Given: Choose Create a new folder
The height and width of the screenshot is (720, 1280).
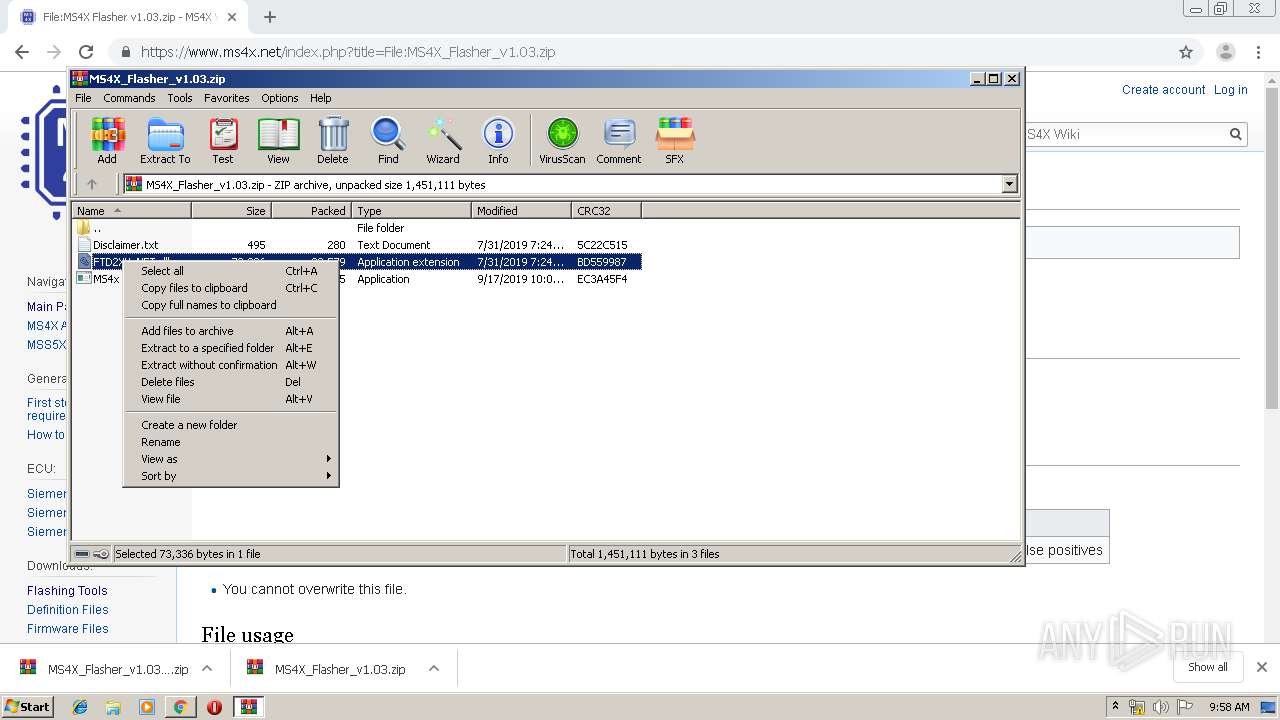Looking at the screenshot, I should click(x=231, y=425).
